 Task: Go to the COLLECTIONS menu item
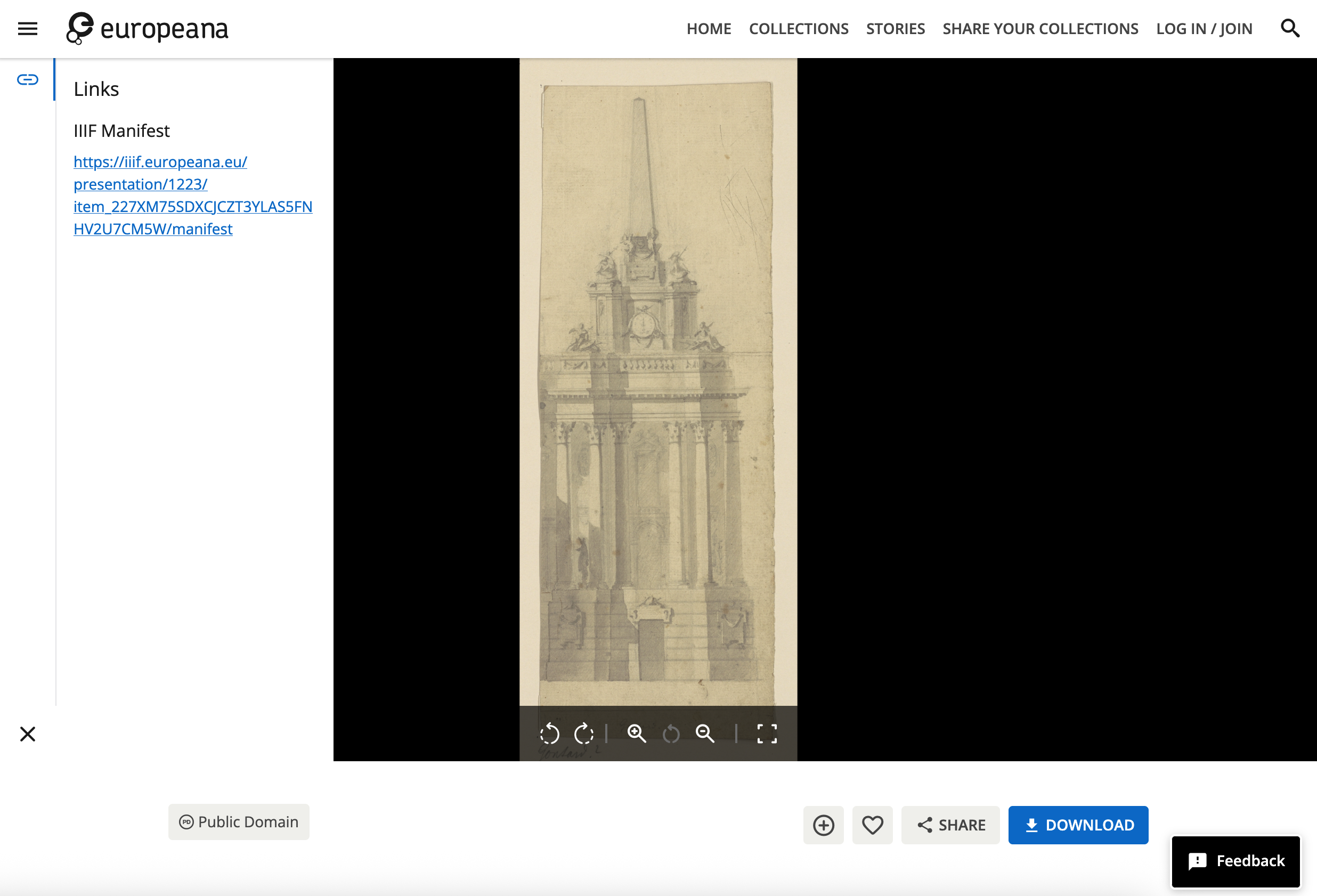[799, 28]
